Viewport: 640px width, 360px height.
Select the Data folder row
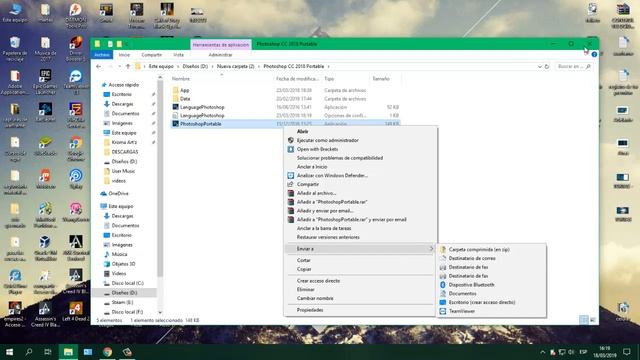click(285, 99)
